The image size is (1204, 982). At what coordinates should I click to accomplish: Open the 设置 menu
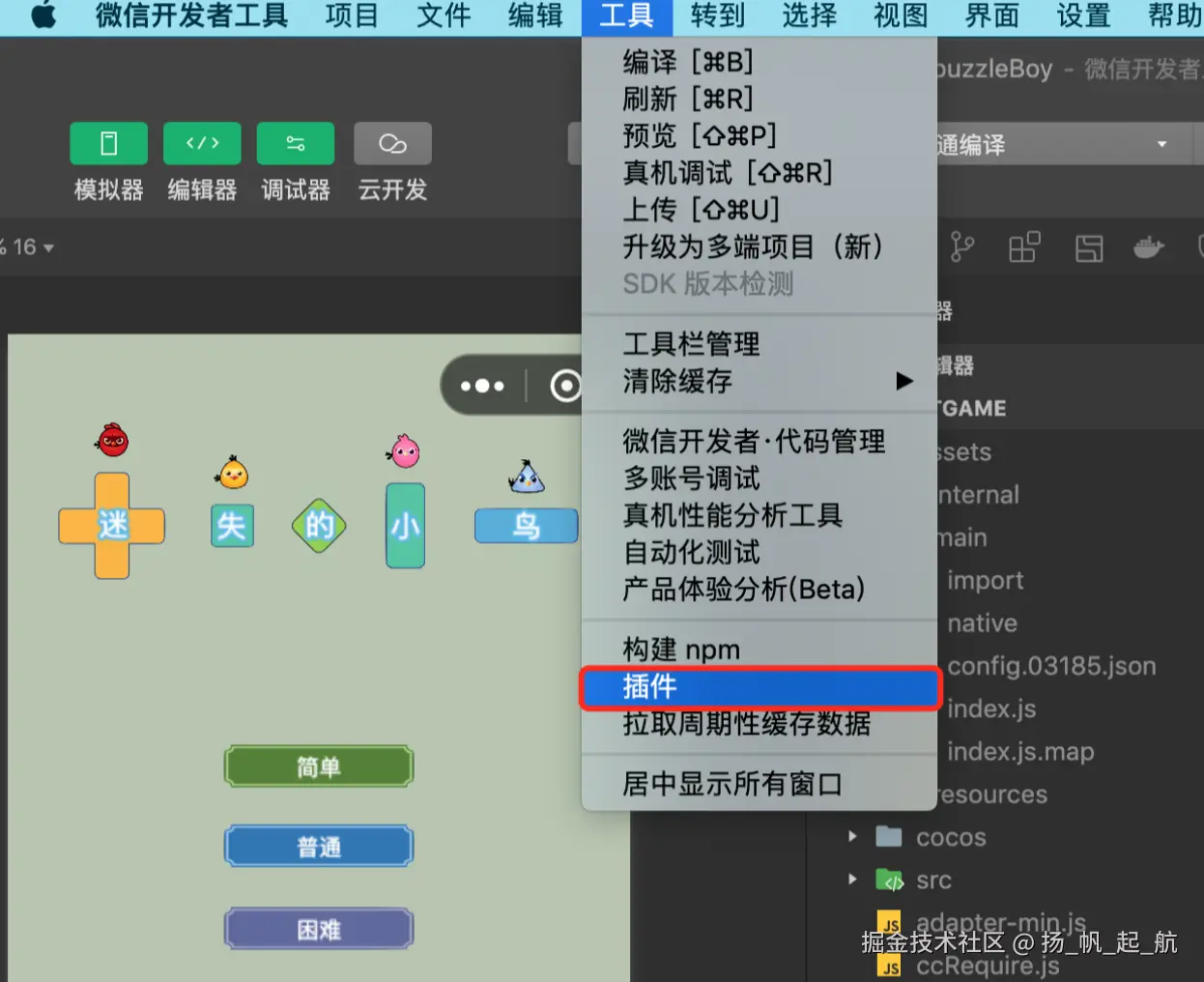click(x=1083, y=16)
